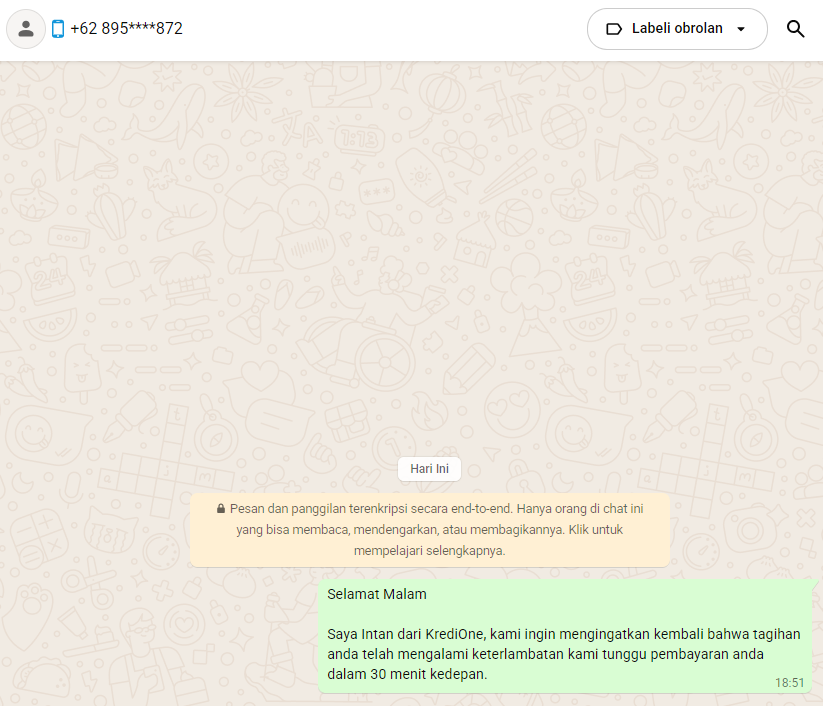Image resolution: width=823 pixels, height=706 pixels.
Task: Open contact +62 895****872 details
Action: [x=126, y=28]
